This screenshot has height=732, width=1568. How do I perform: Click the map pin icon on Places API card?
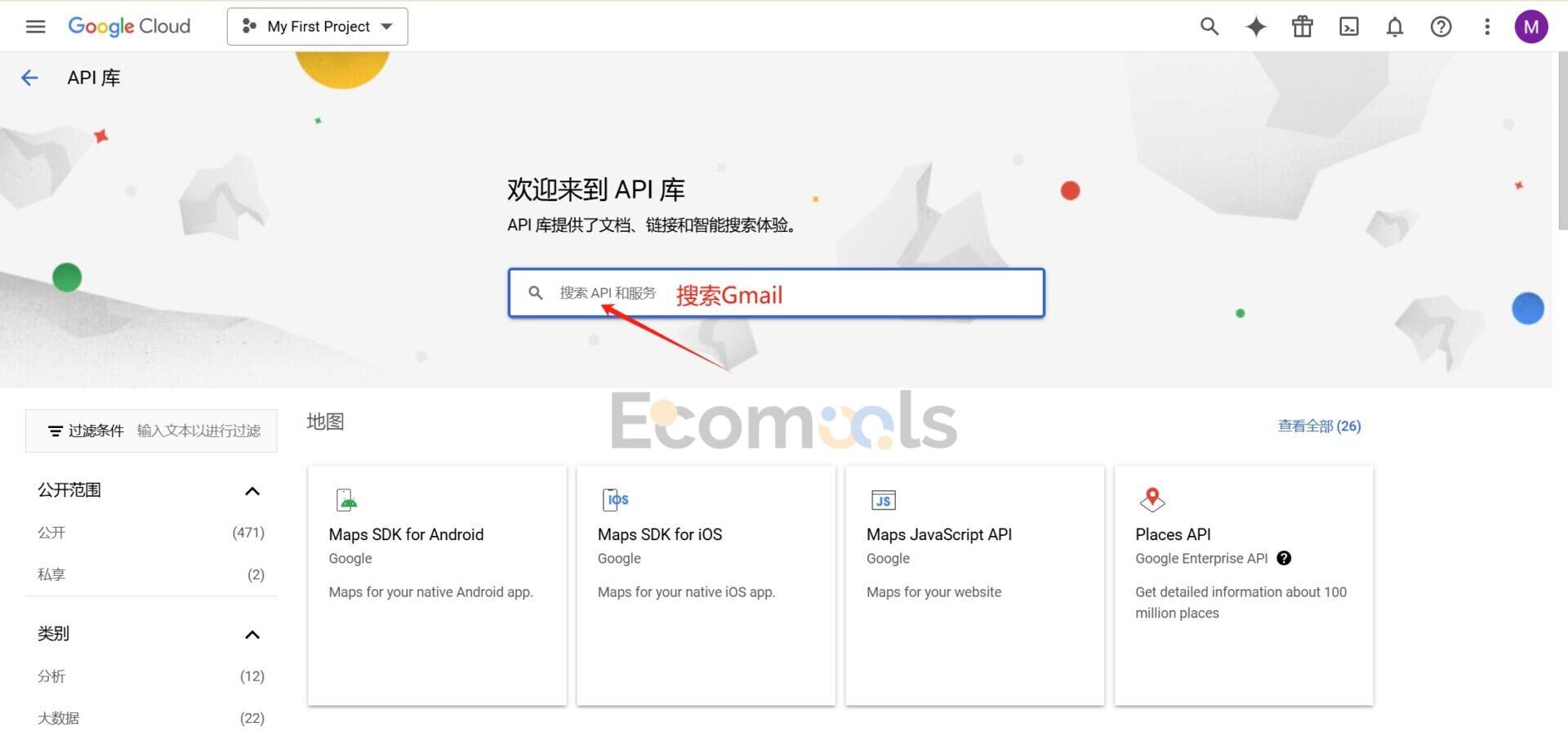(1152, 499)
